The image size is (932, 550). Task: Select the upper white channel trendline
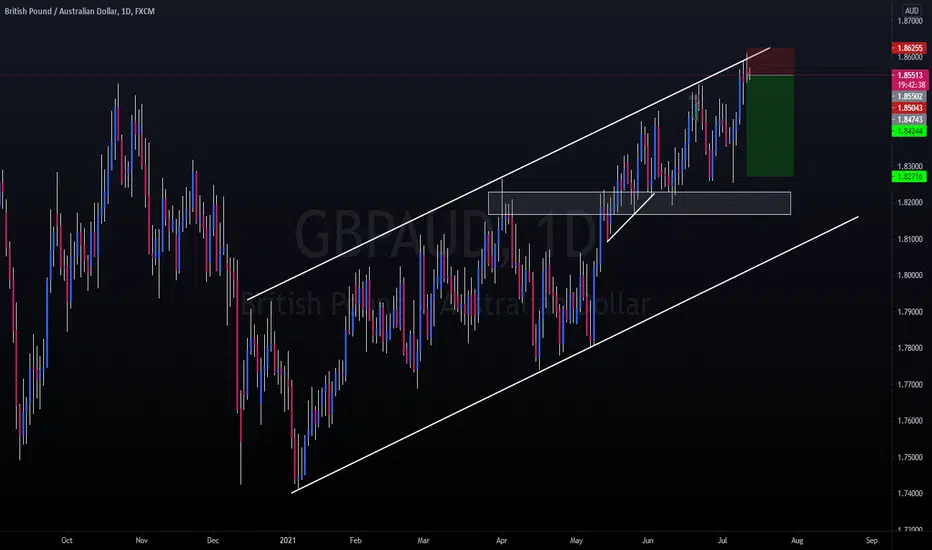(509, 174)
